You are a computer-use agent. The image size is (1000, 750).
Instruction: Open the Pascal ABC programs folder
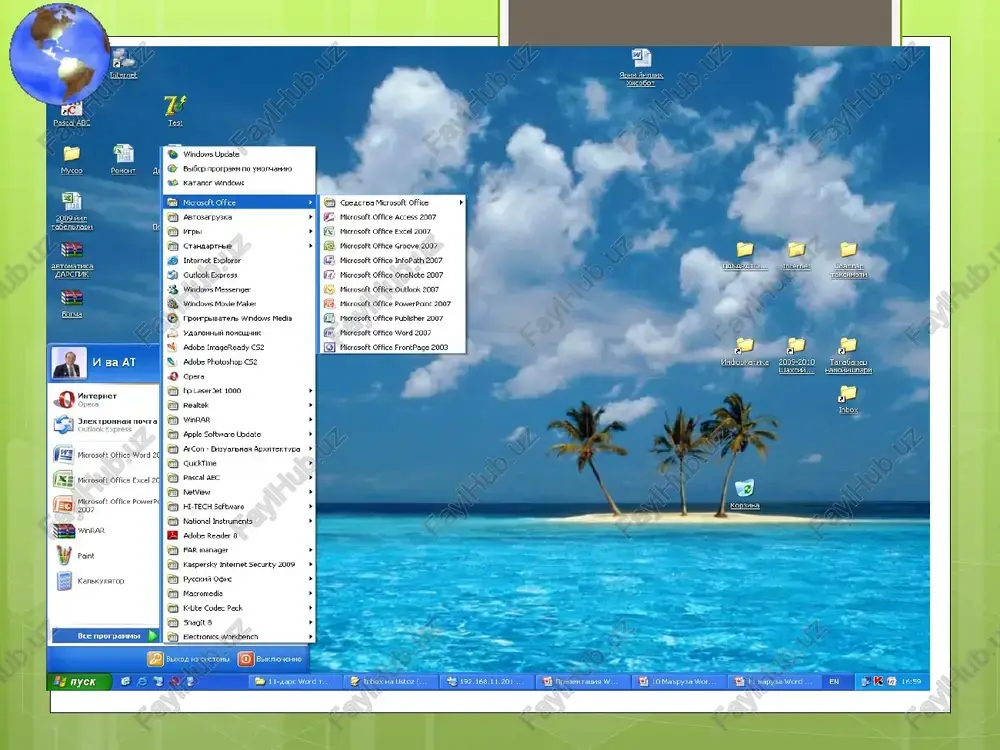coord(239,478)
